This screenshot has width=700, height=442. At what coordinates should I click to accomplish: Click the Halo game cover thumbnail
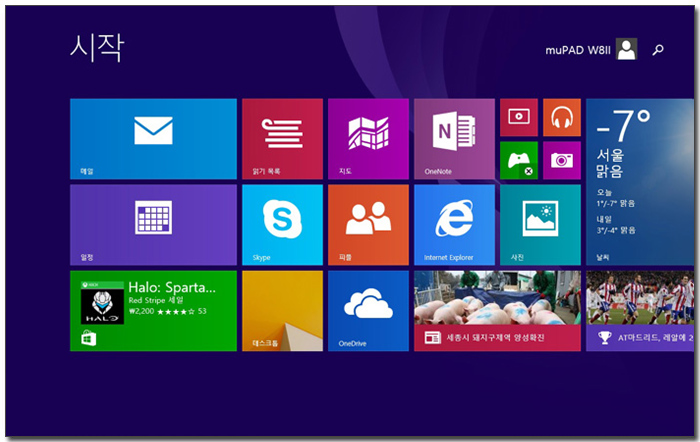(x=102, y=303)
